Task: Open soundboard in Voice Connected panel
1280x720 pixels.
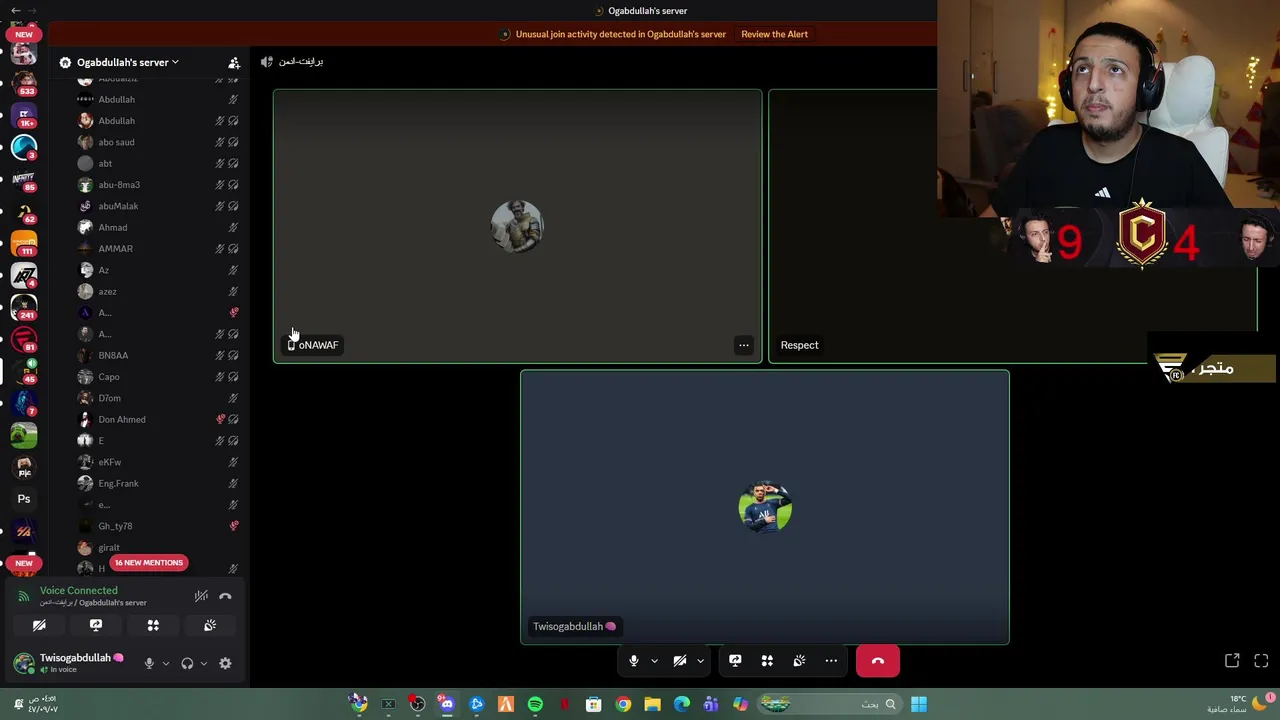Action: pyautogui.click(x=210, y=625)
